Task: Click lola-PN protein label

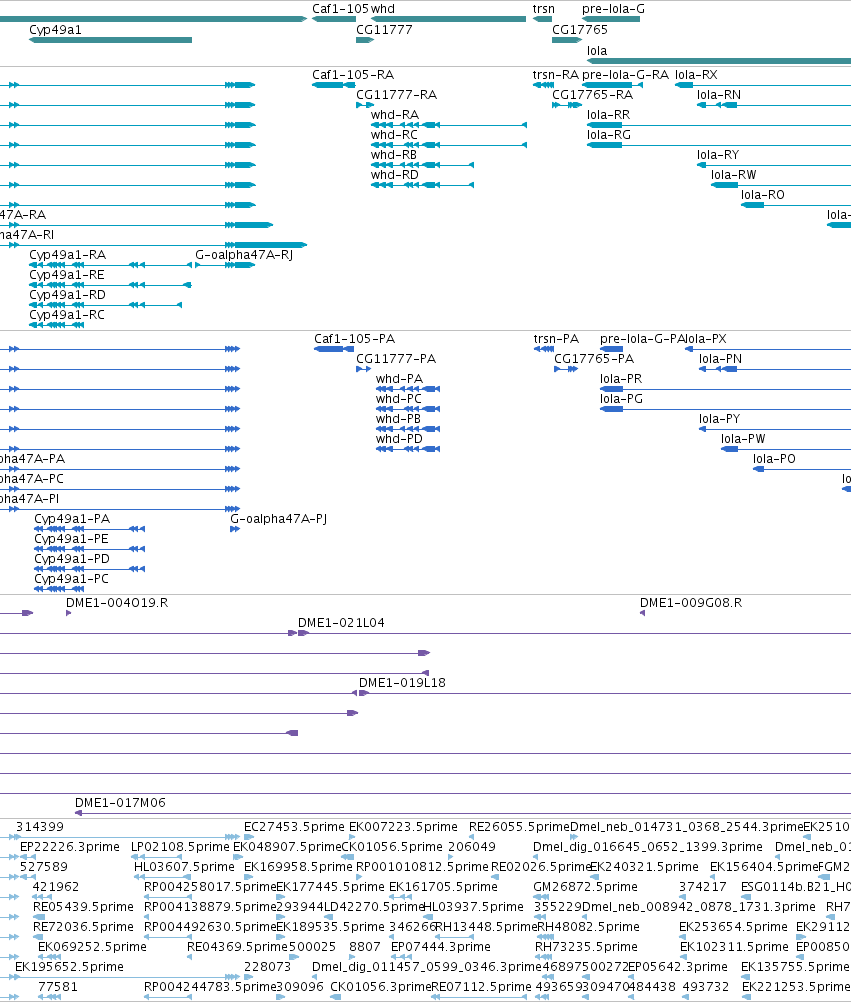Action: coord(721,359)
